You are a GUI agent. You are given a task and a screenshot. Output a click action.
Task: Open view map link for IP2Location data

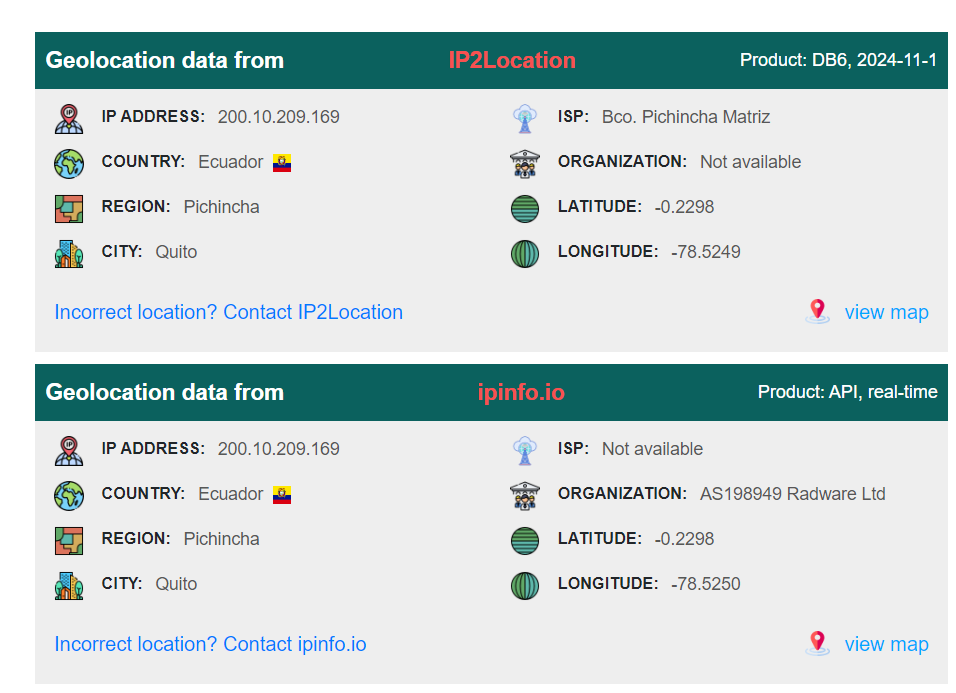pos(886,312)
